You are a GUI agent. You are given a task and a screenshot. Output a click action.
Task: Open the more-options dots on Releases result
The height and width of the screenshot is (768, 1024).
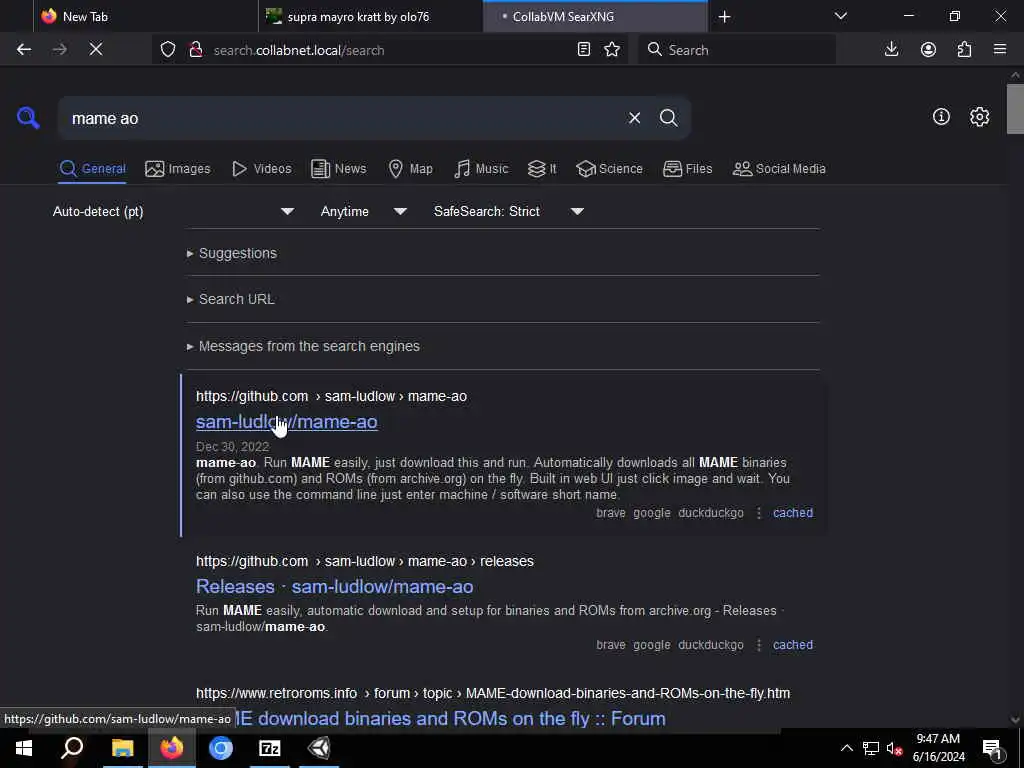pyautogui.click(x=758, y=645)
